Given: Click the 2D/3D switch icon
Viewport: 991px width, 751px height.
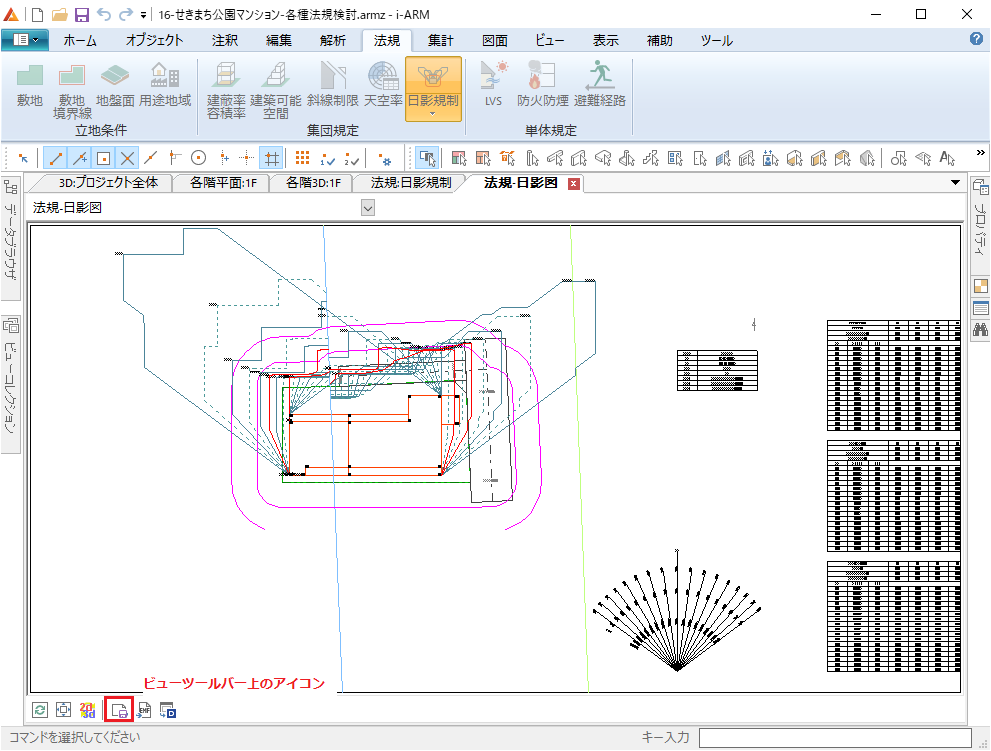Looking at the screenshot, I should tap(88, 710).
